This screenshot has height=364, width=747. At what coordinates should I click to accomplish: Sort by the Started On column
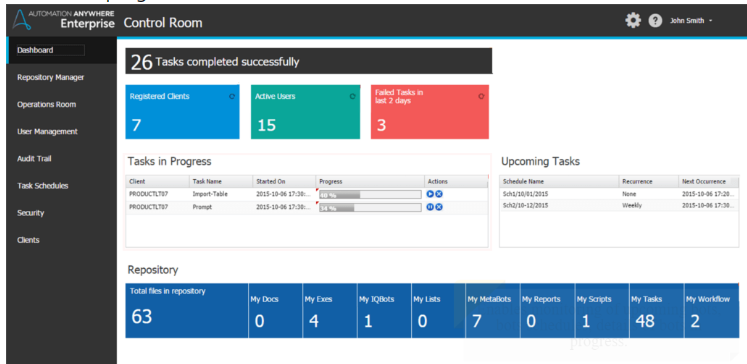[284, 182]
